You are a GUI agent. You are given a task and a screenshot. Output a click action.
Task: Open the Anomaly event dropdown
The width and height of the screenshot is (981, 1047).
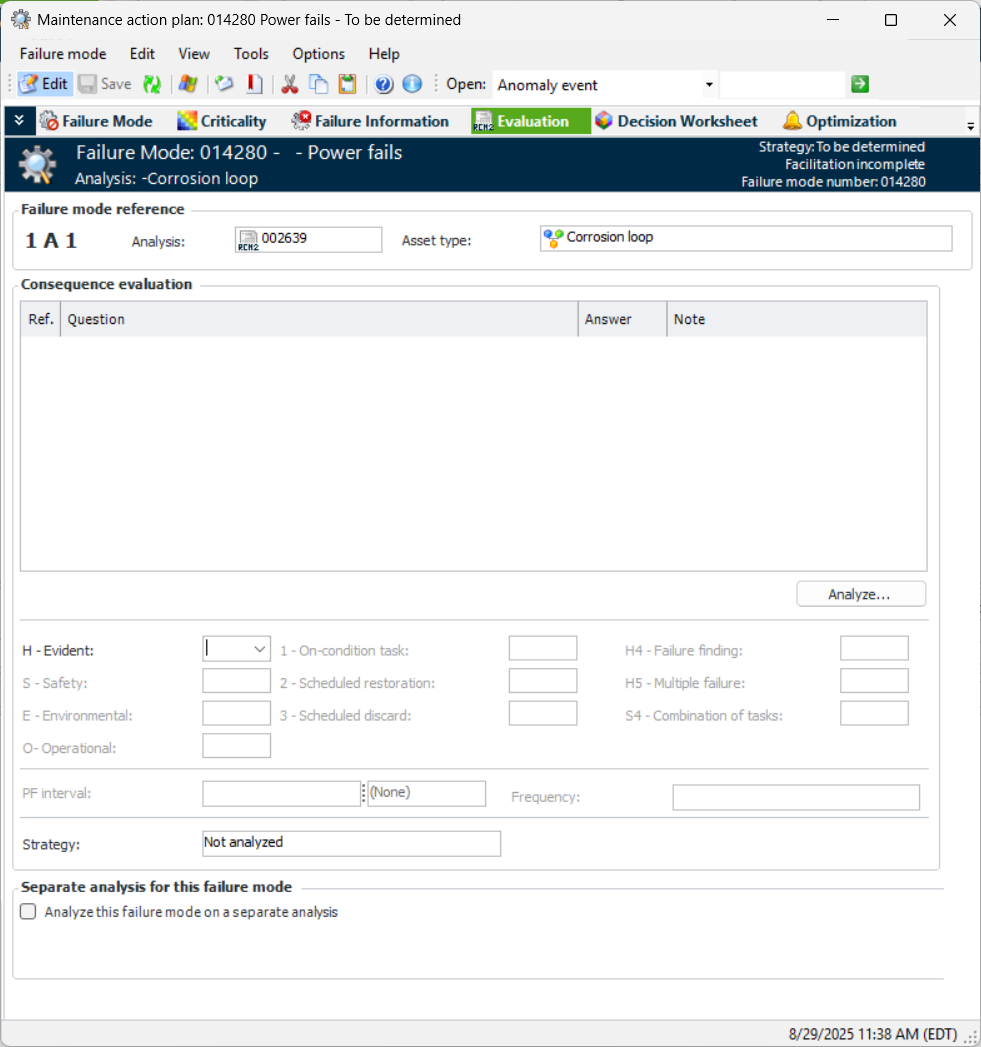(x=709, y=85)
